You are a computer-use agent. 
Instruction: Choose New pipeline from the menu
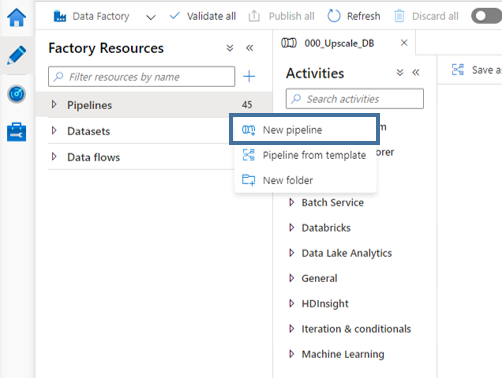(304, 130)
